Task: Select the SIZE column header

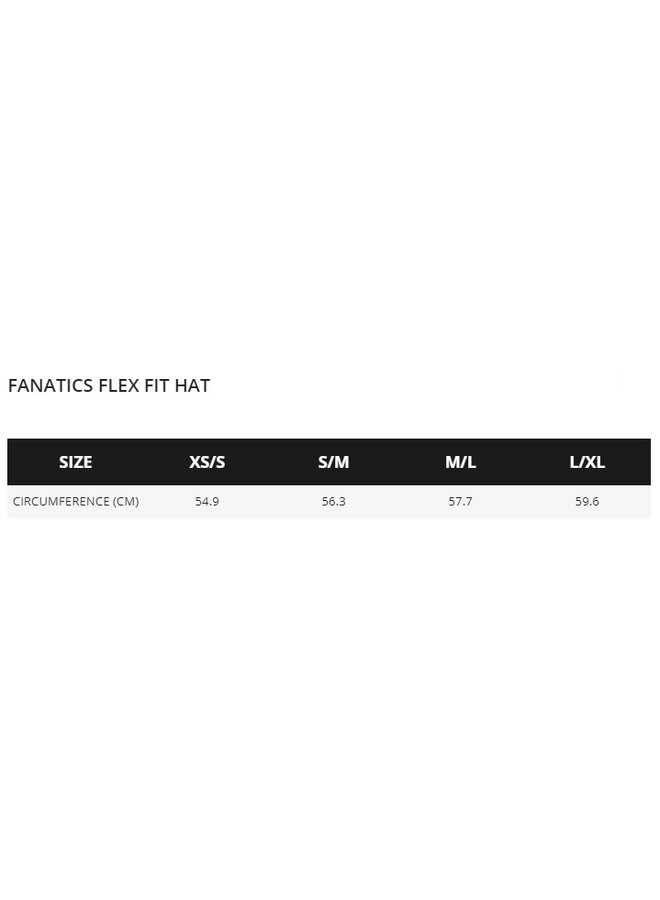Action: [x=75, y=462]
